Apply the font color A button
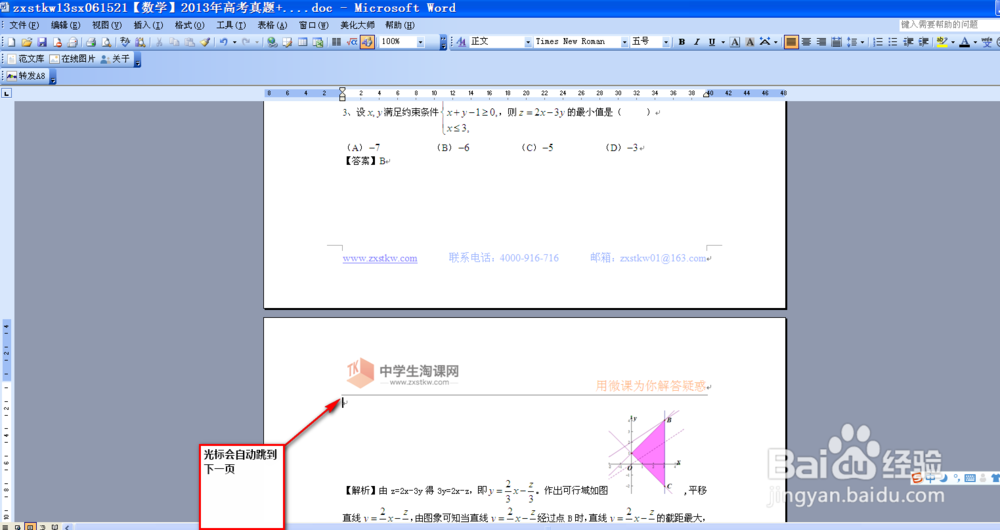The image size is (1000, 530). pyautogui.click(x=964, y=42)
